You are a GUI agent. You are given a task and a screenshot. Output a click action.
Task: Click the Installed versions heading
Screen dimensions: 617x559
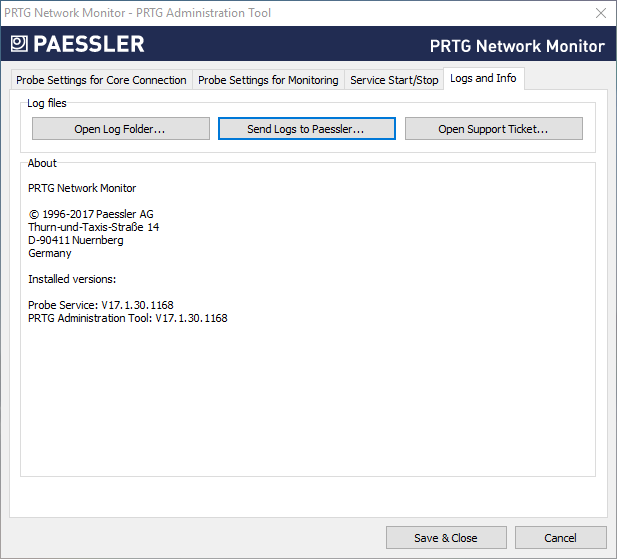point(72,279)
